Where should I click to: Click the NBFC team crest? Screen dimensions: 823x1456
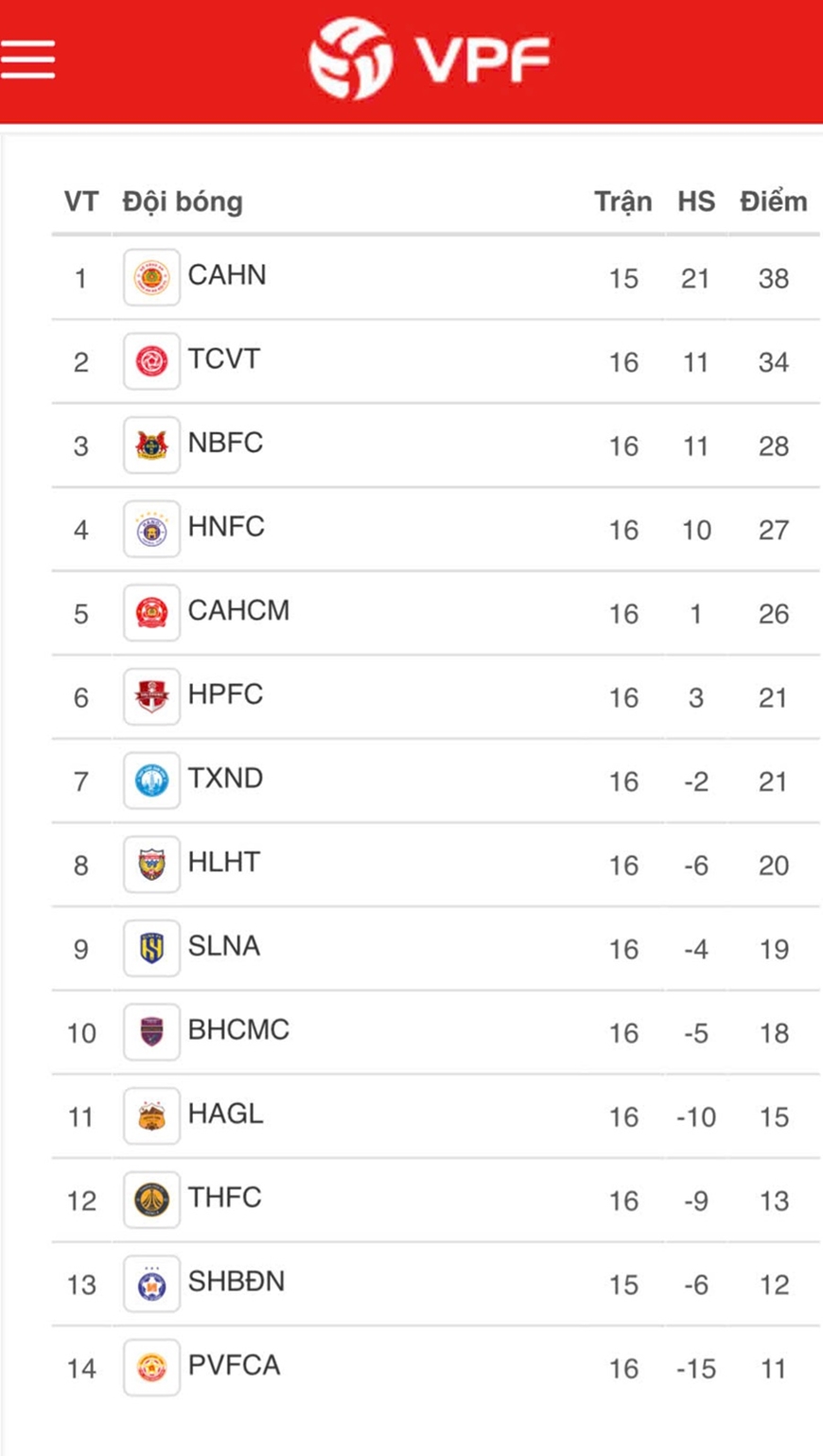point(151,446)
